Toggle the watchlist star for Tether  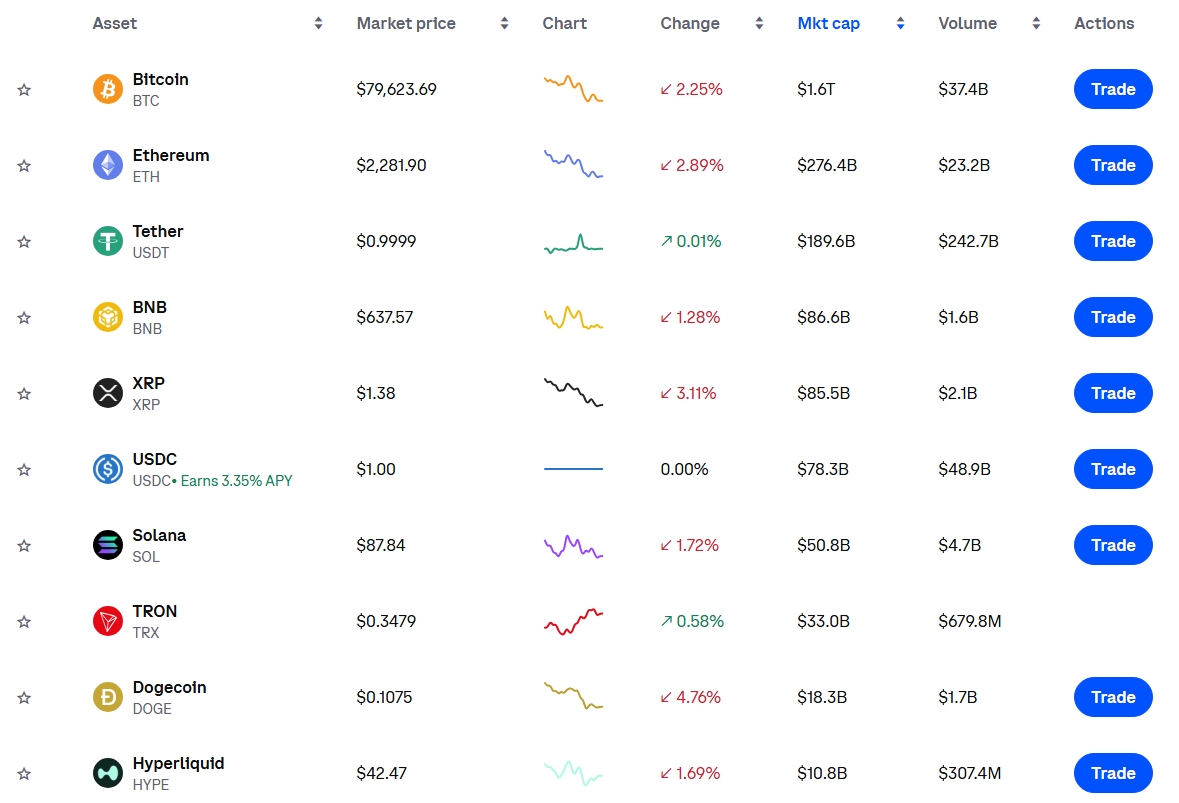tap(24, 242)
